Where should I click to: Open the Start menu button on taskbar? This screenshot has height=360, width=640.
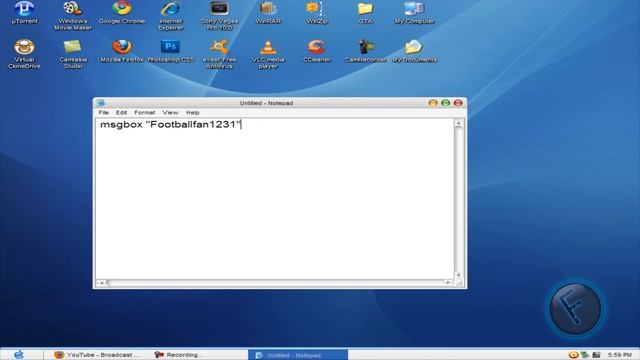[x=19, y=355]
